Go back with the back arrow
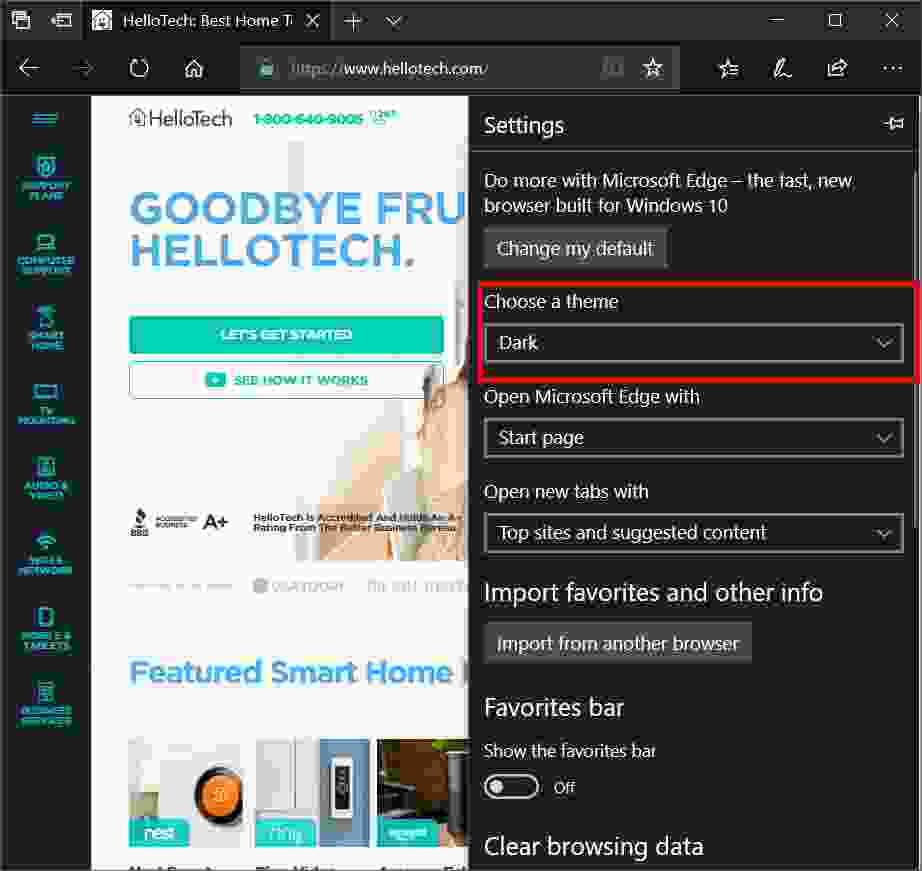Viewport: 922px width, 871px height. click(x=28, y=68)
